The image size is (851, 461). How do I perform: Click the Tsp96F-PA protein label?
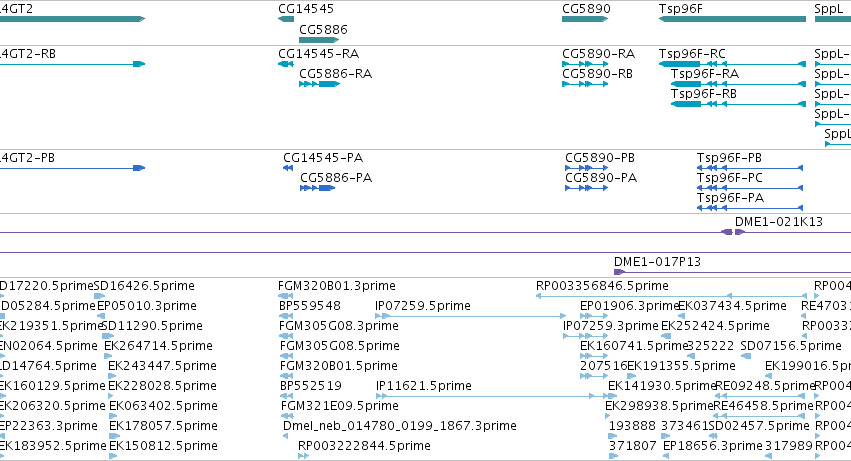tap(731, 199)
